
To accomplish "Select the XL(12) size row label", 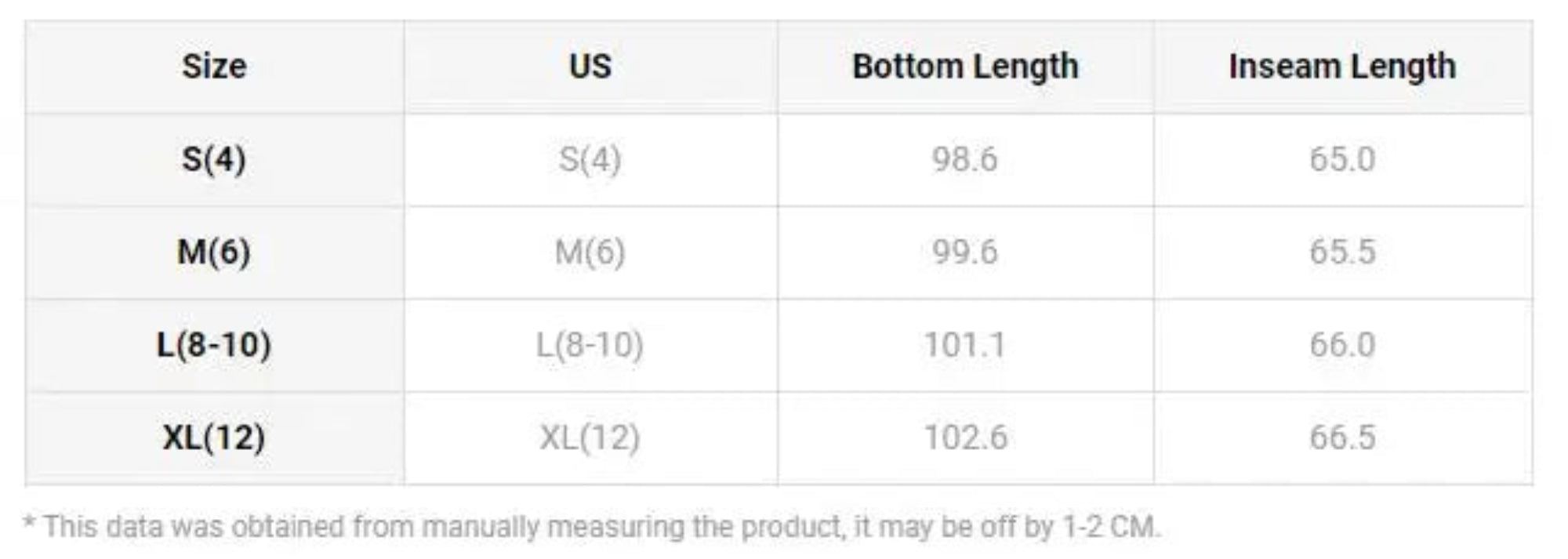I will coord(214,437).
